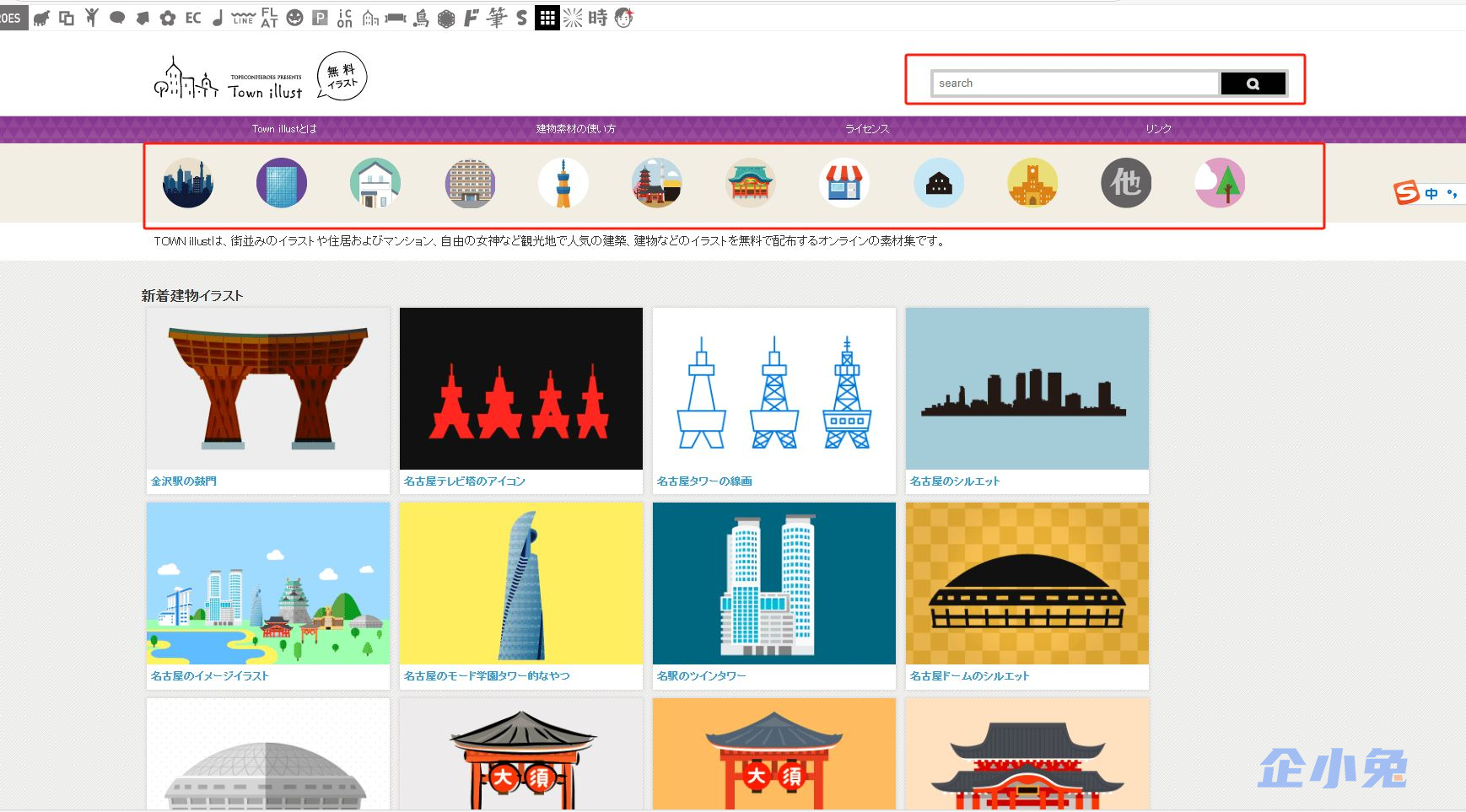1466x812 pixels.
Task: Click the sofa icon in top toolbar
Action: click(396, 18)
